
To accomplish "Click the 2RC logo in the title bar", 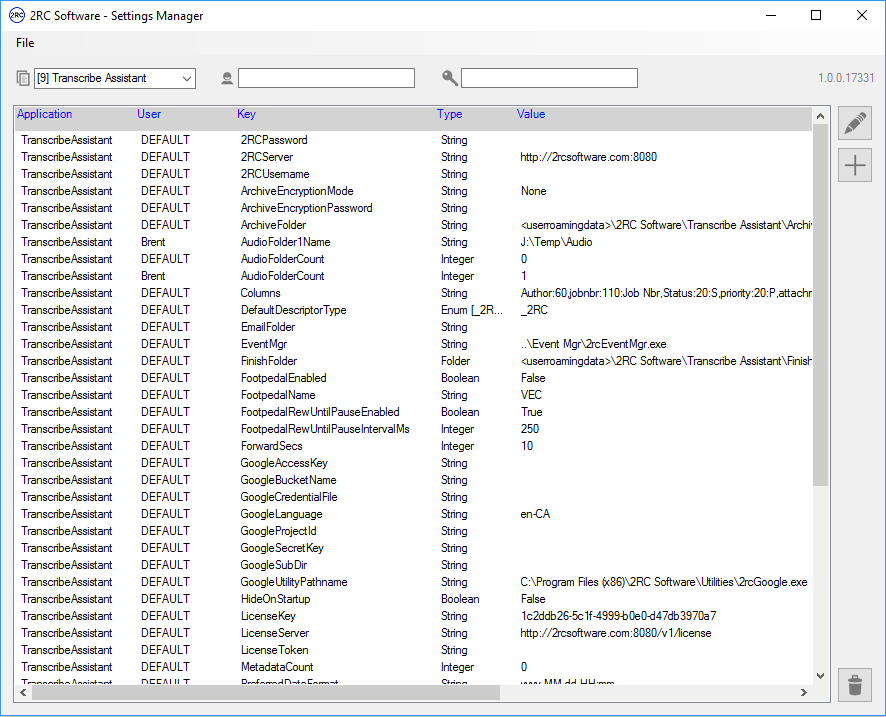I will 17,15.
